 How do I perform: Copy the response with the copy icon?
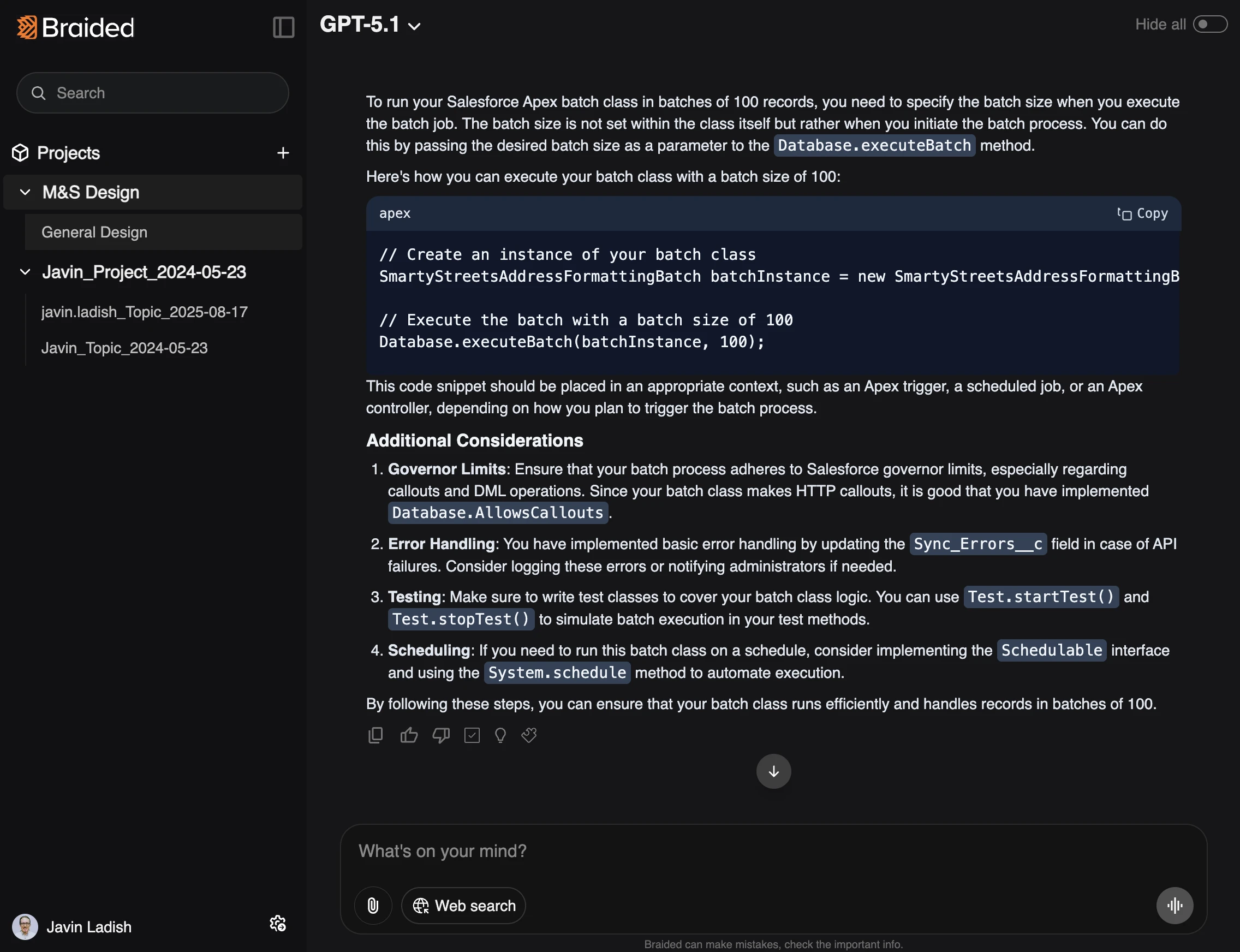click(375, 735)
